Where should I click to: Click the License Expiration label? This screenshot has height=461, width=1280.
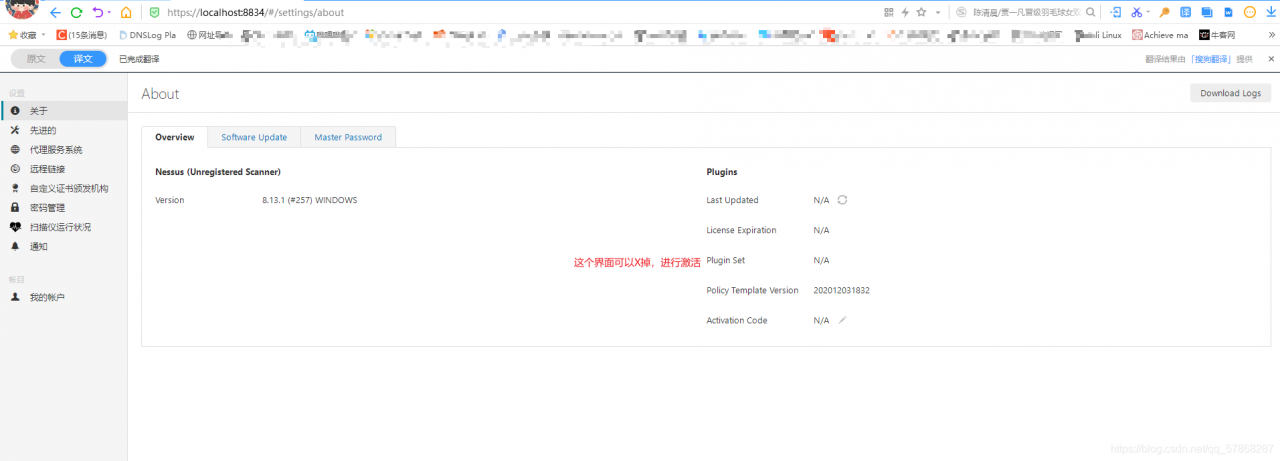point(741,230)
